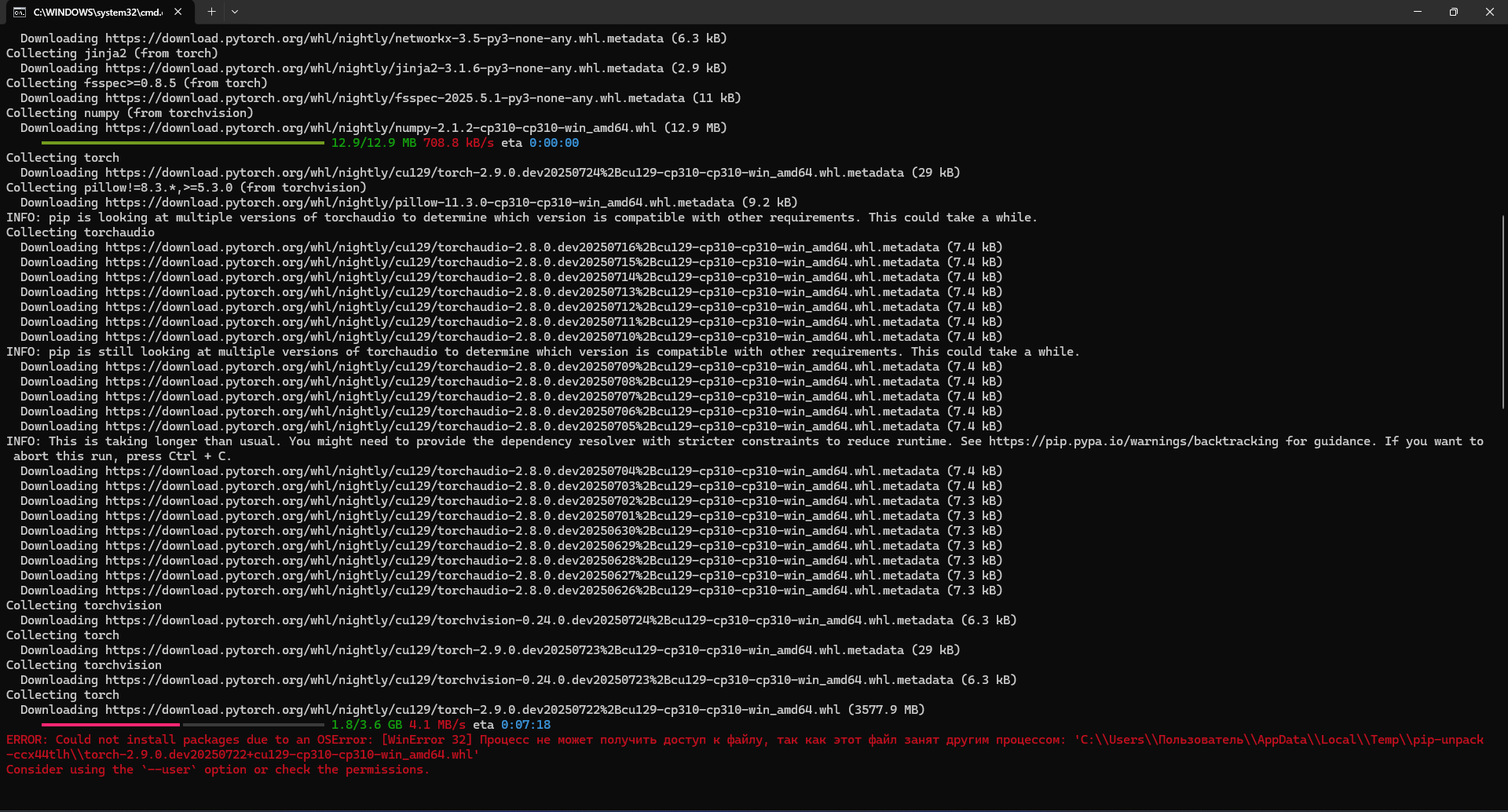Click the torchvision dev20250724 metadata URL
Screen dimensions: 1508x812
tap(529, 620)
